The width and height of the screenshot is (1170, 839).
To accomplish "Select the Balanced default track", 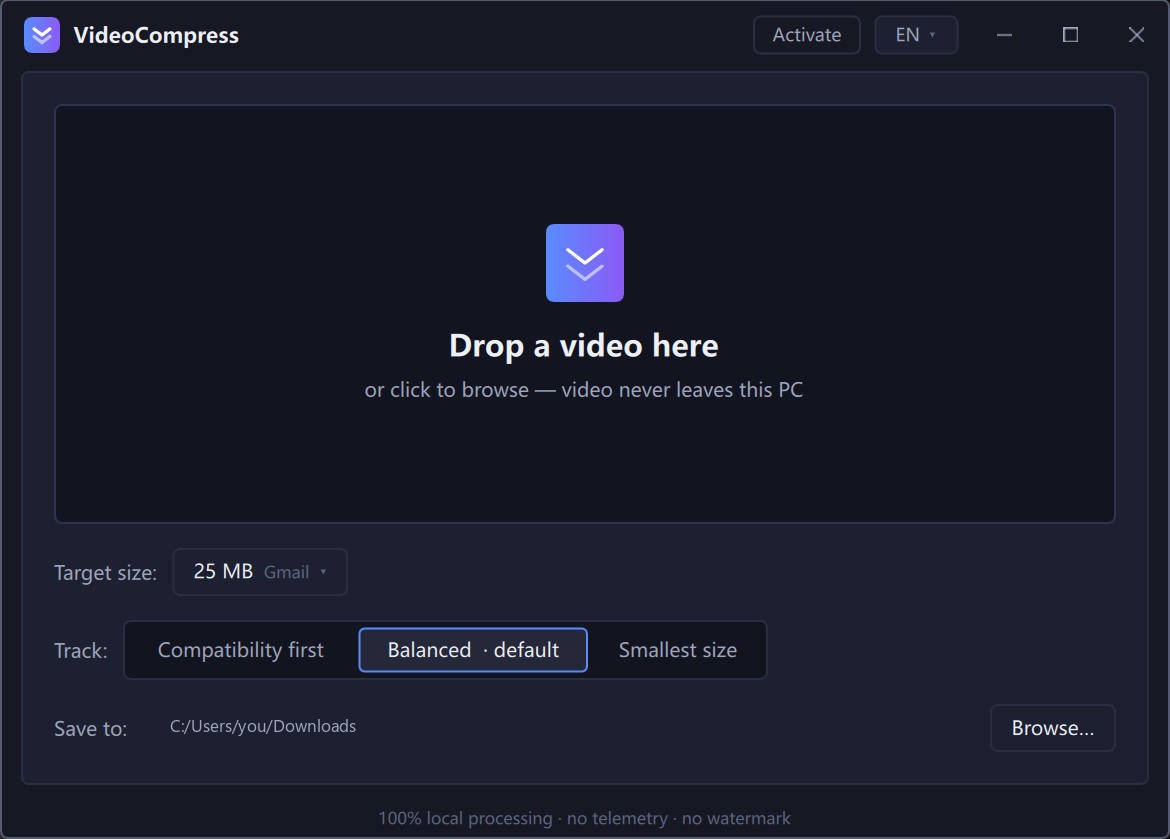I will pyautogui.click(x=473, y=650).
